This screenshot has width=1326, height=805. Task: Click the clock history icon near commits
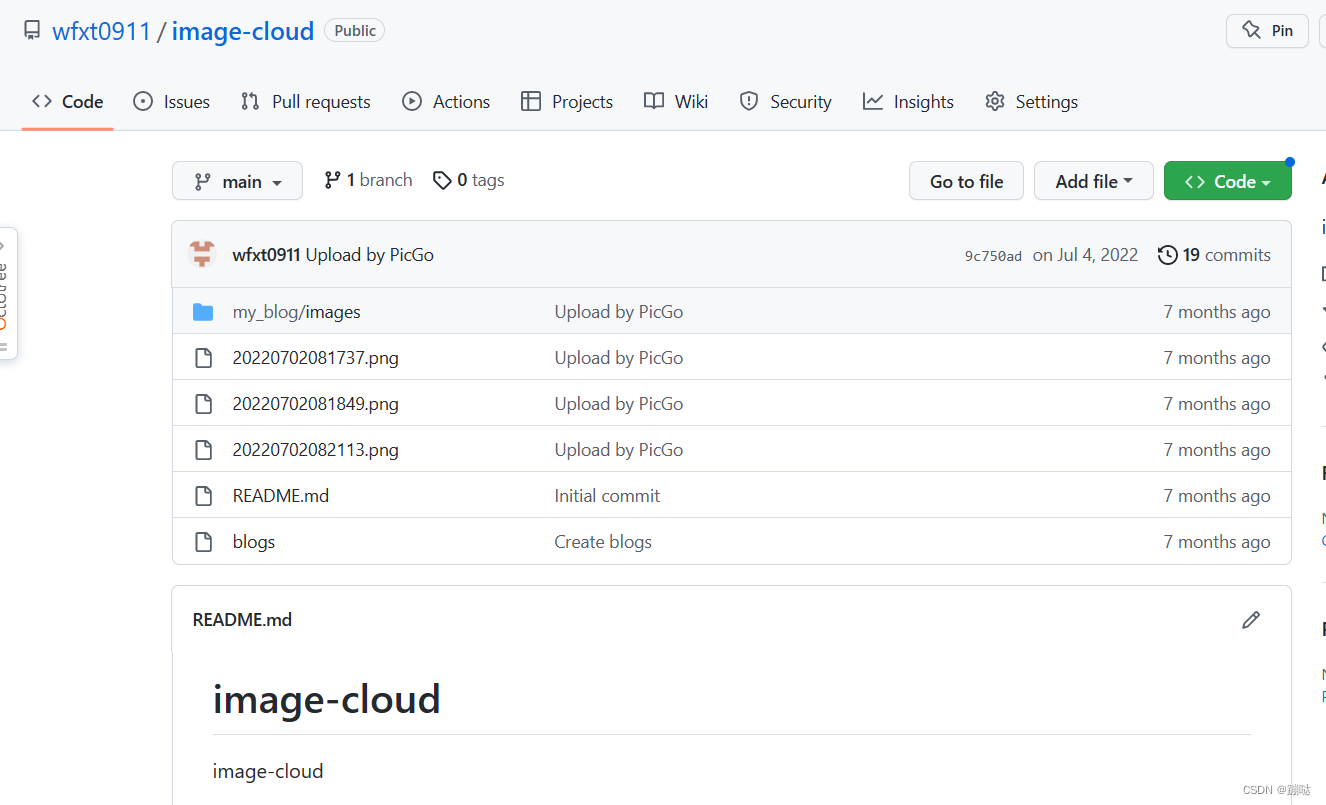point(1167,255)
